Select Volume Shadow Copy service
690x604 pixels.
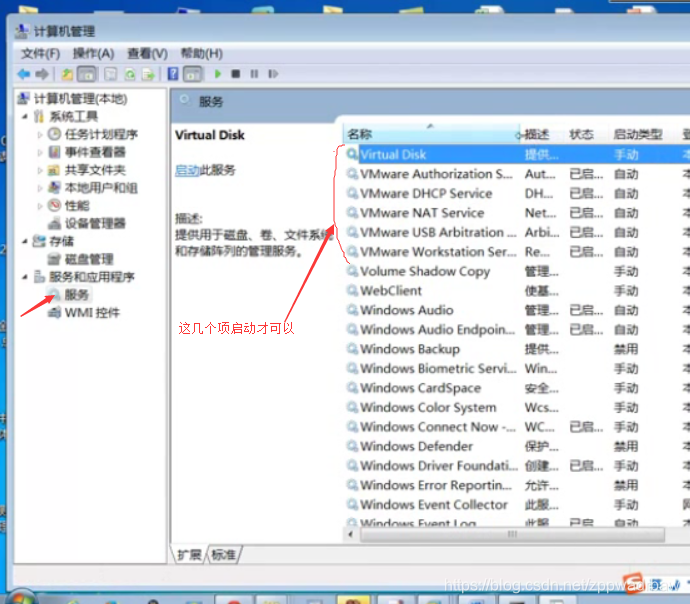(517, 271)
